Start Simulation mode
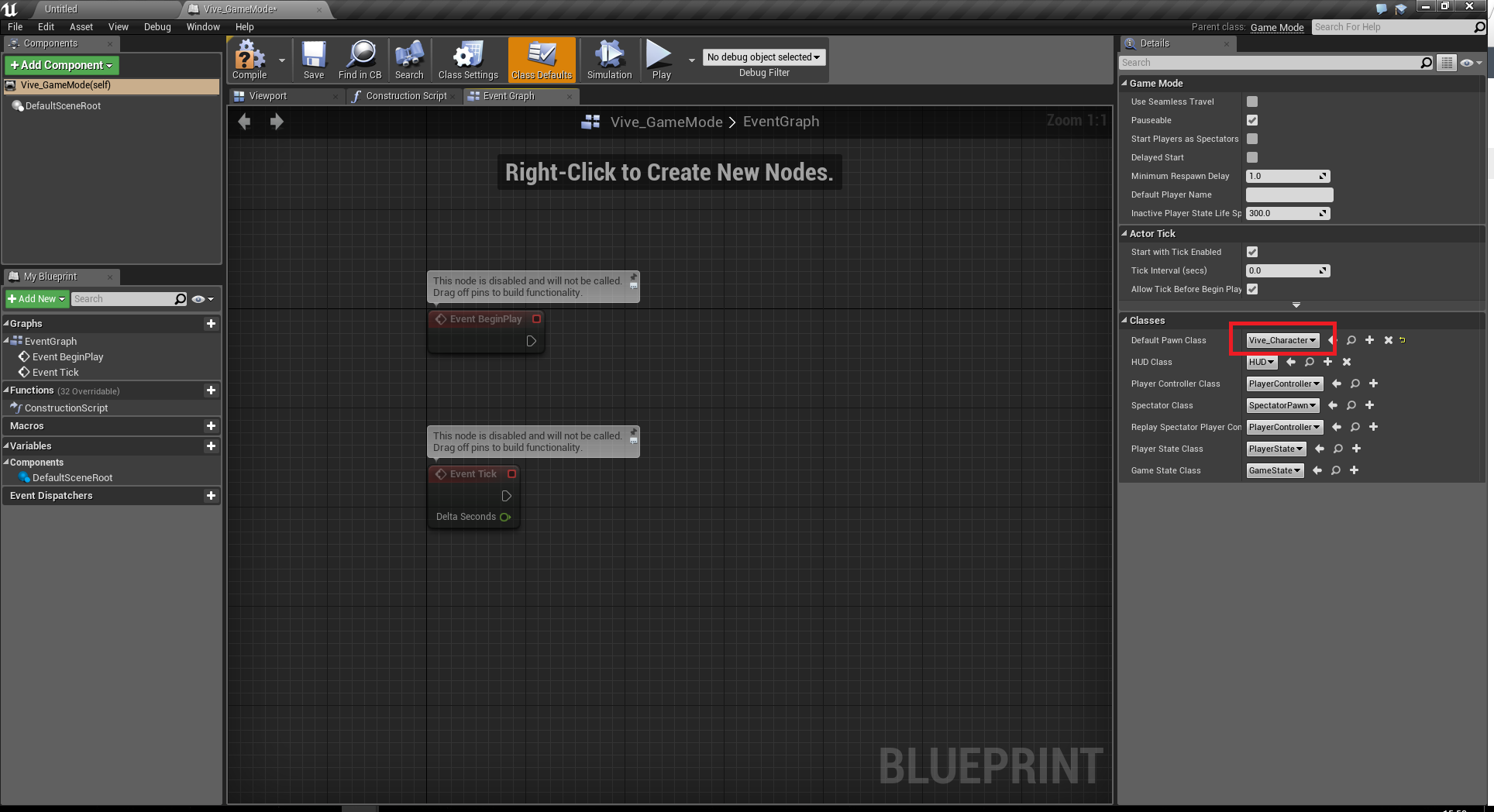Image resolution: width=1494 pixels, height=812 pixels. [609, 60]
